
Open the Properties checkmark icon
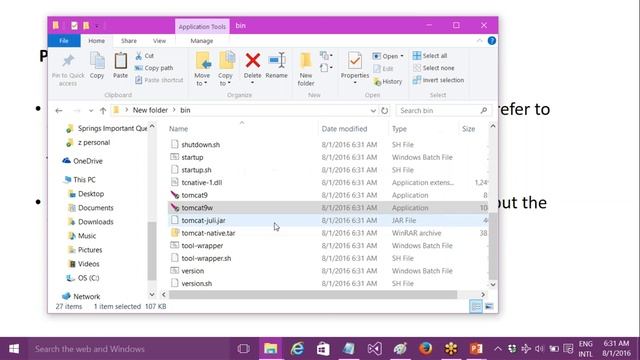click(355, 61)
